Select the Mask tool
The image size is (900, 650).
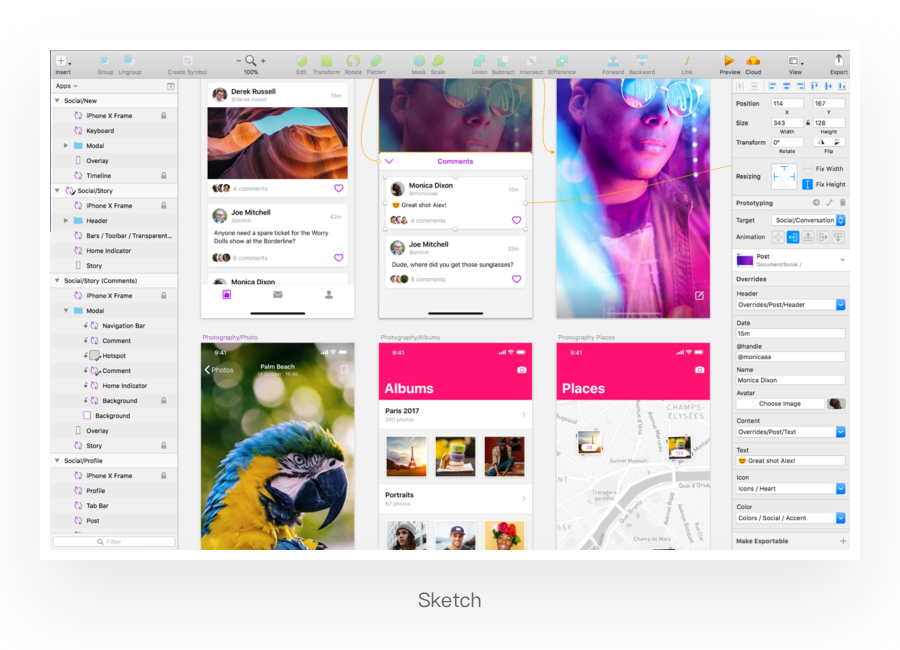[x=418, y=61]
